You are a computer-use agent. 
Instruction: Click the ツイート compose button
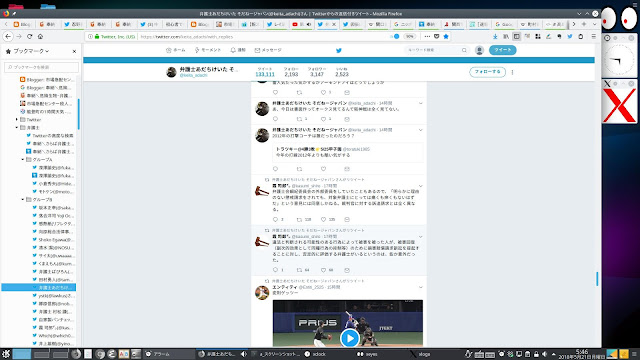[502, 50]
